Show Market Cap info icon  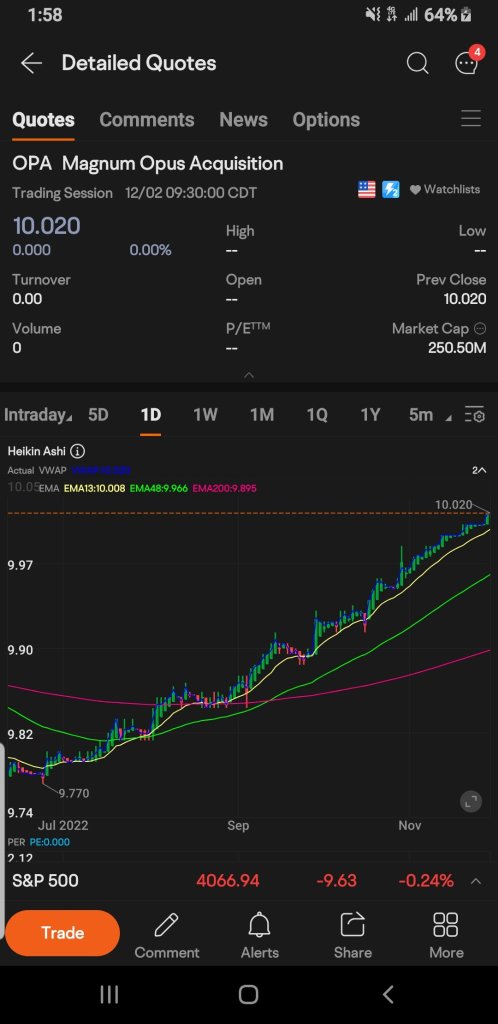pos(480,328)
